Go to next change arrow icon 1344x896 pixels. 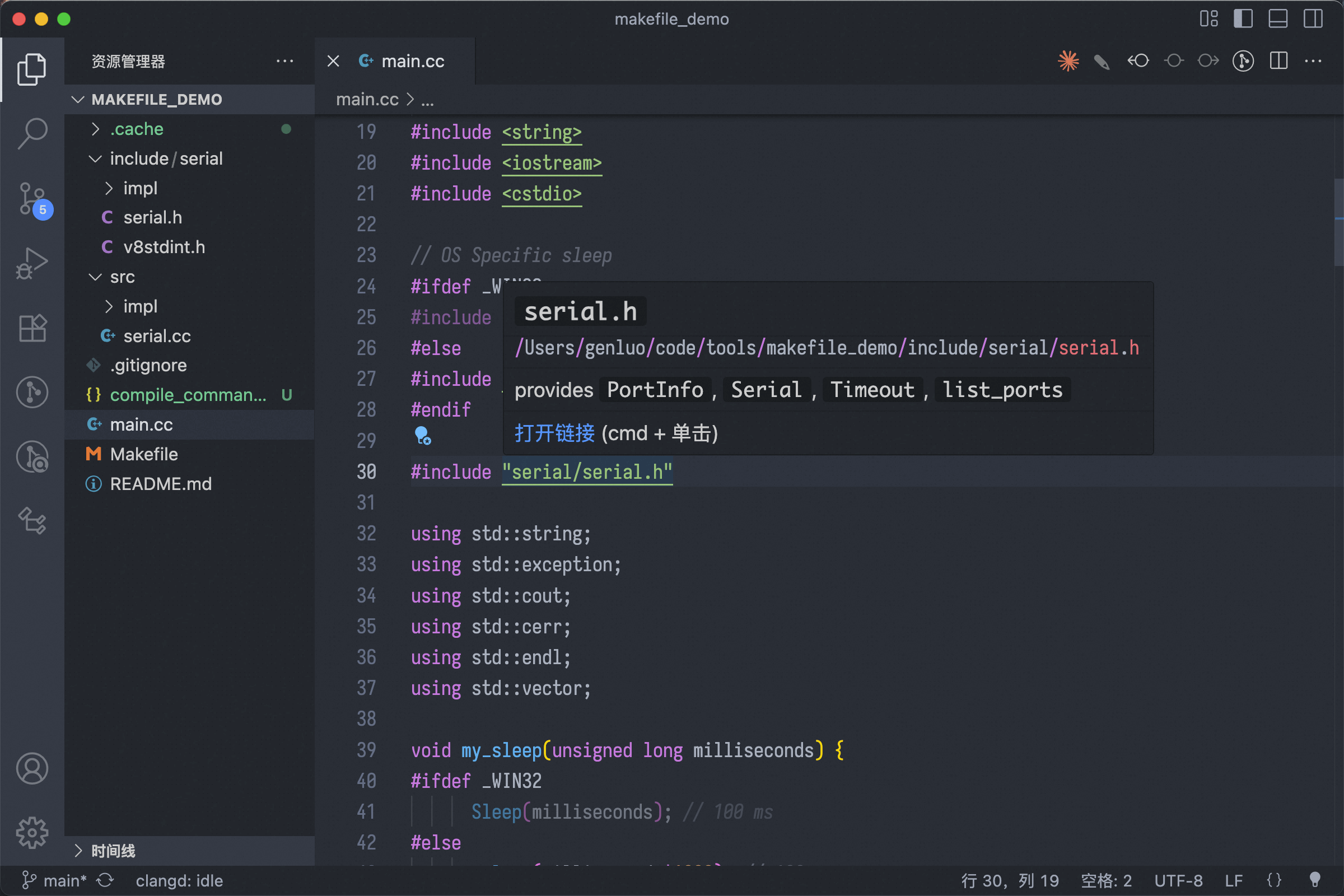[x=1208, y=60]
